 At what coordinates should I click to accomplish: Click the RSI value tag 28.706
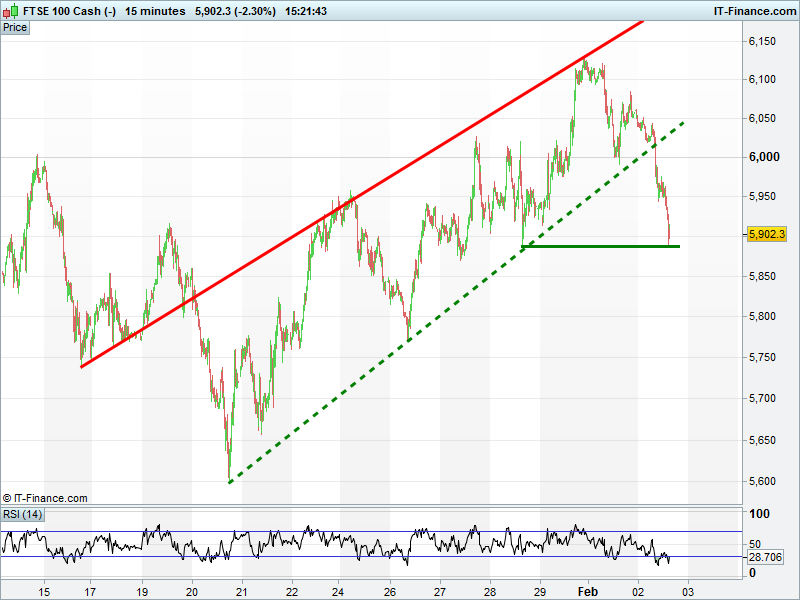(766, 556)
